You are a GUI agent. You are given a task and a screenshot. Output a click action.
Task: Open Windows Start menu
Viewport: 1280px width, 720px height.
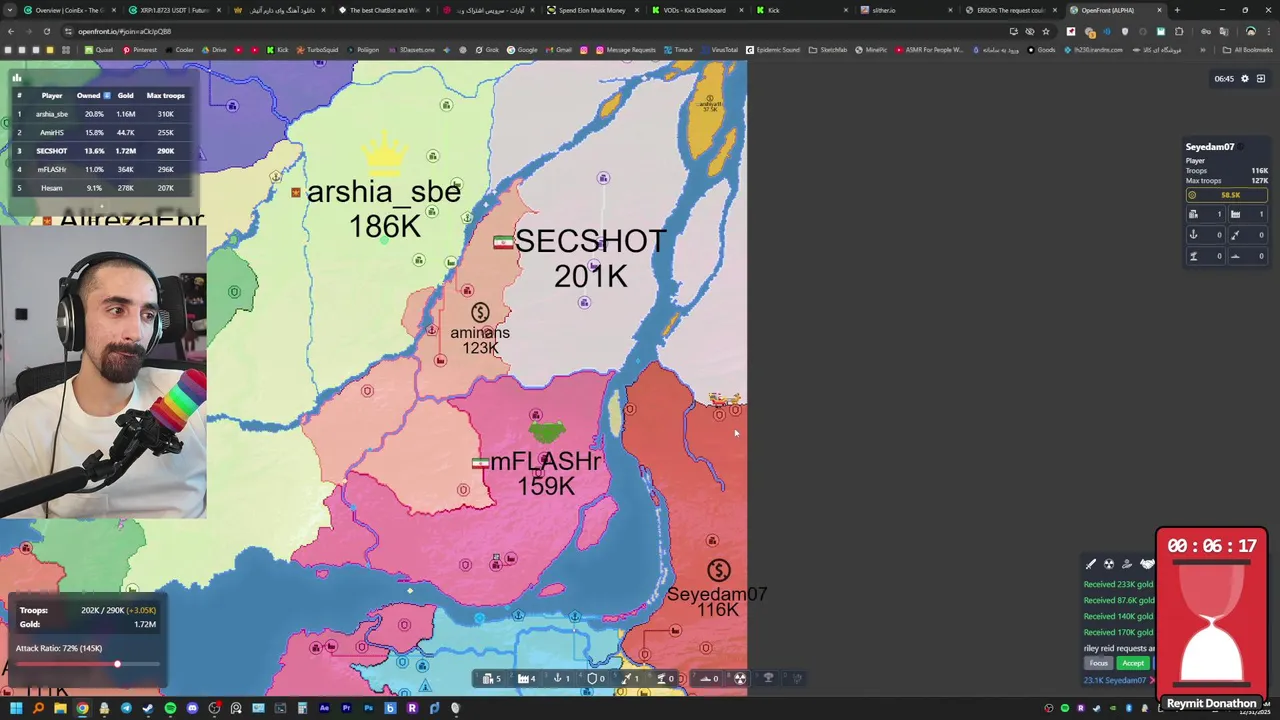16,708
